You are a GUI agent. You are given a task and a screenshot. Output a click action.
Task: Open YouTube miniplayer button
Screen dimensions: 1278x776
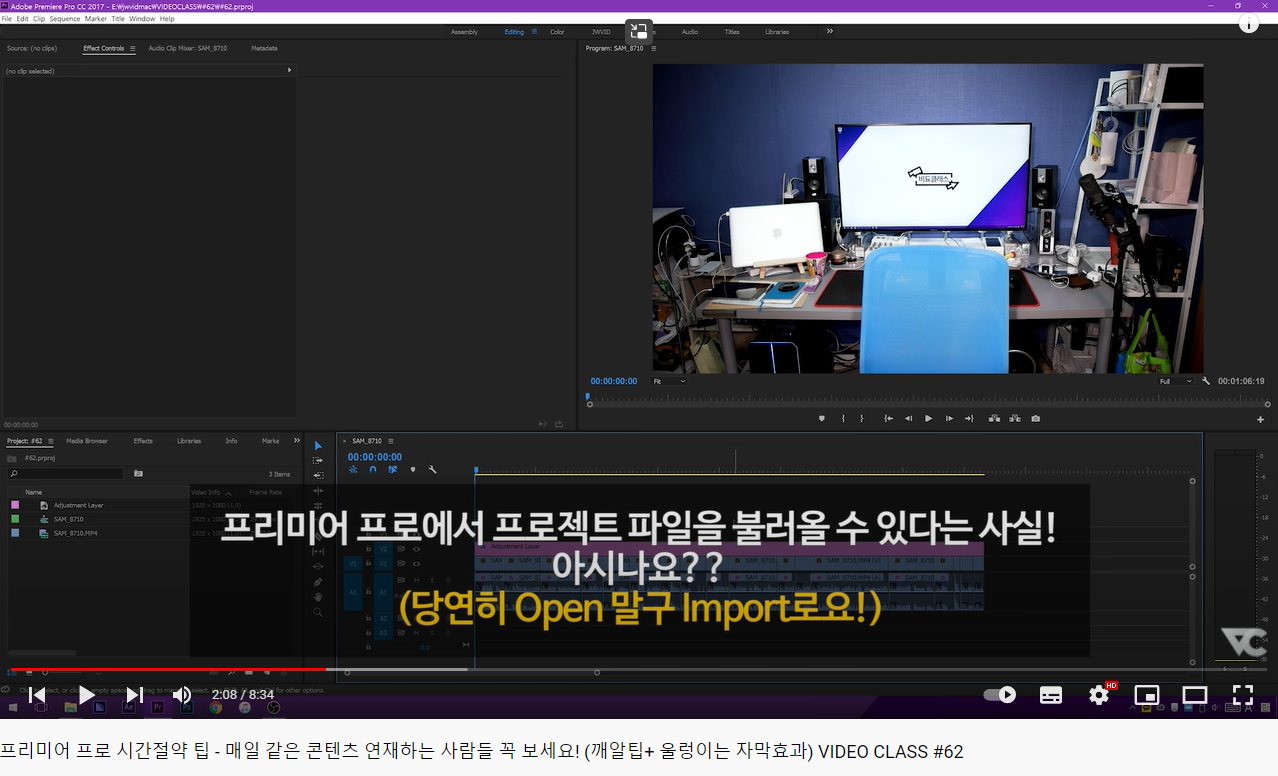1147,695
